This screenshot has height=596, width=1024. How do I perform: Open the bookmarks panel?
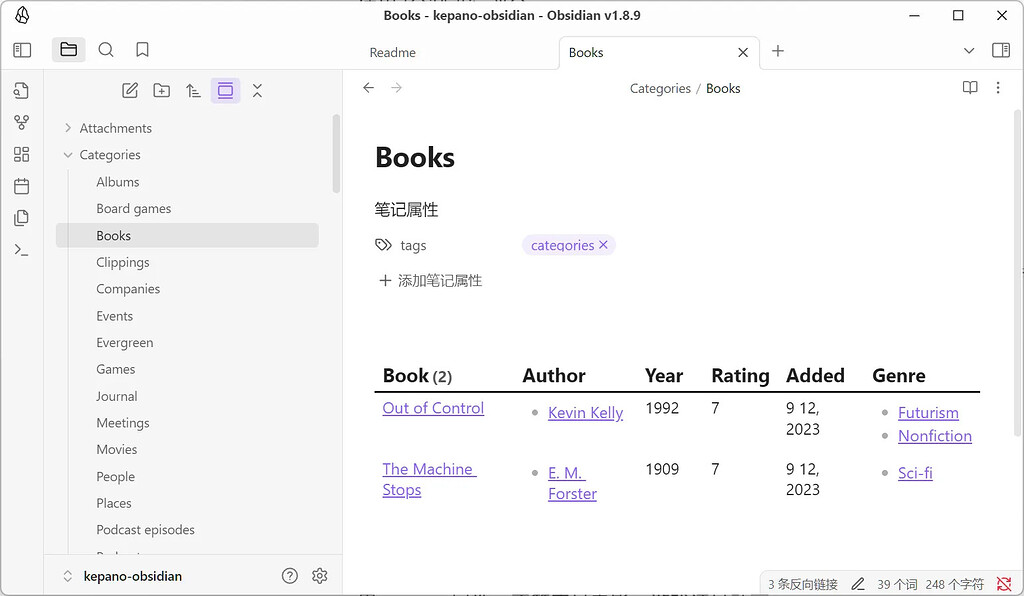pos(142,50)
